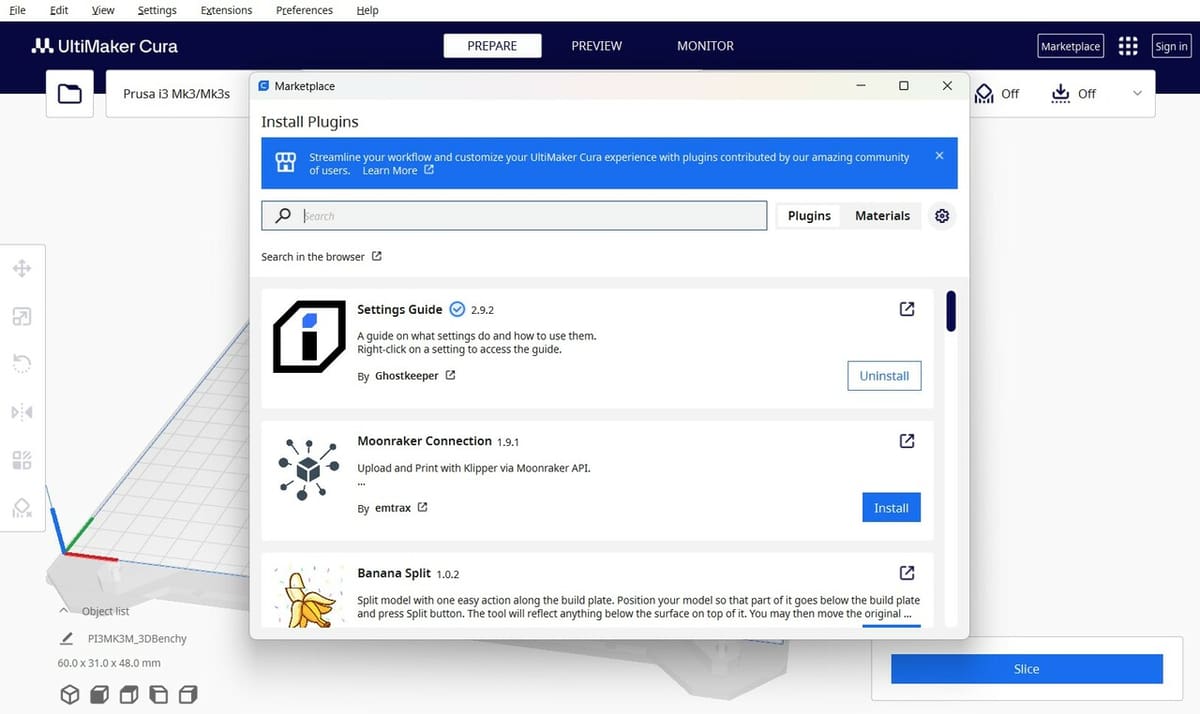
Task: Open the Preferences menu
Action: click(304, 10)
